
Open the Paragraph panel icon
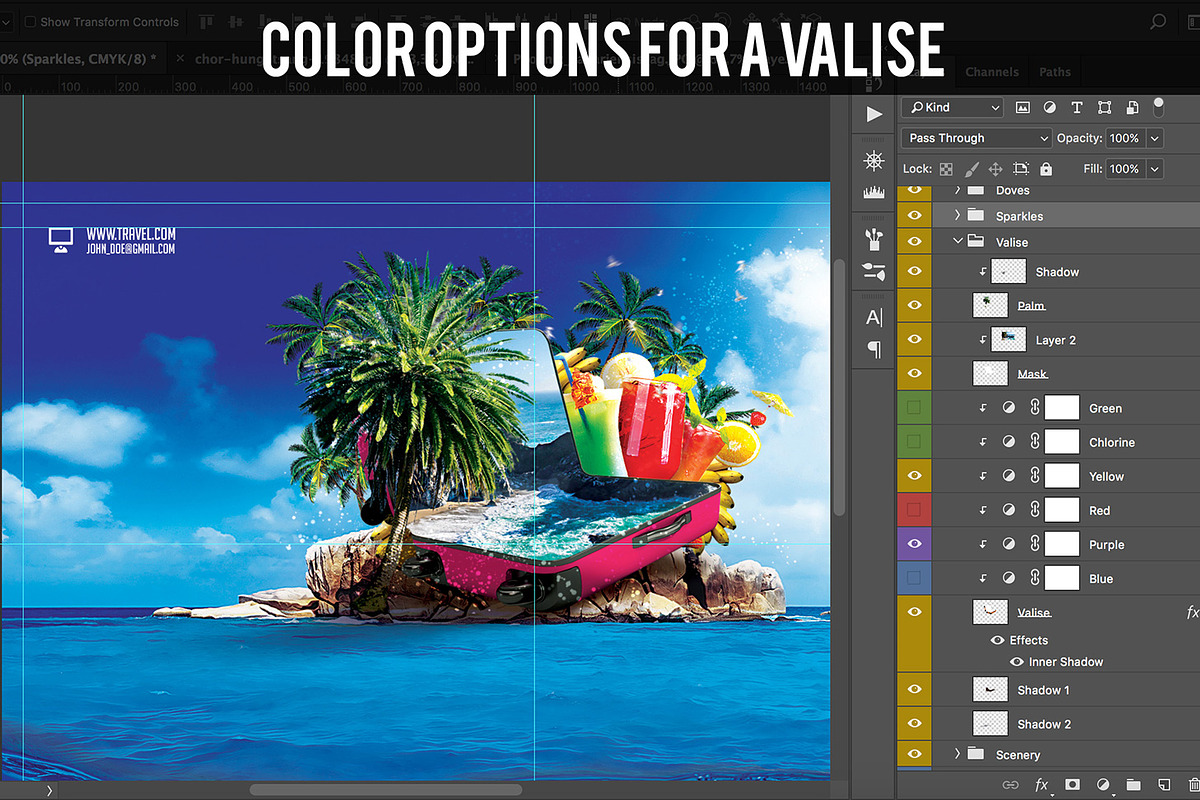coord(874,349)
